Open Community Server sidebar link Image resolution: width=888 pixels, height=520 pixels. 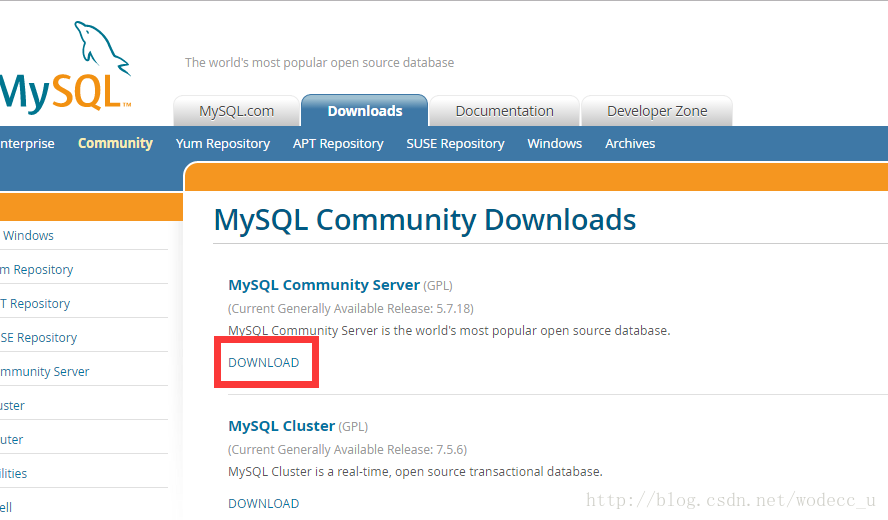[x=45, y=372]
